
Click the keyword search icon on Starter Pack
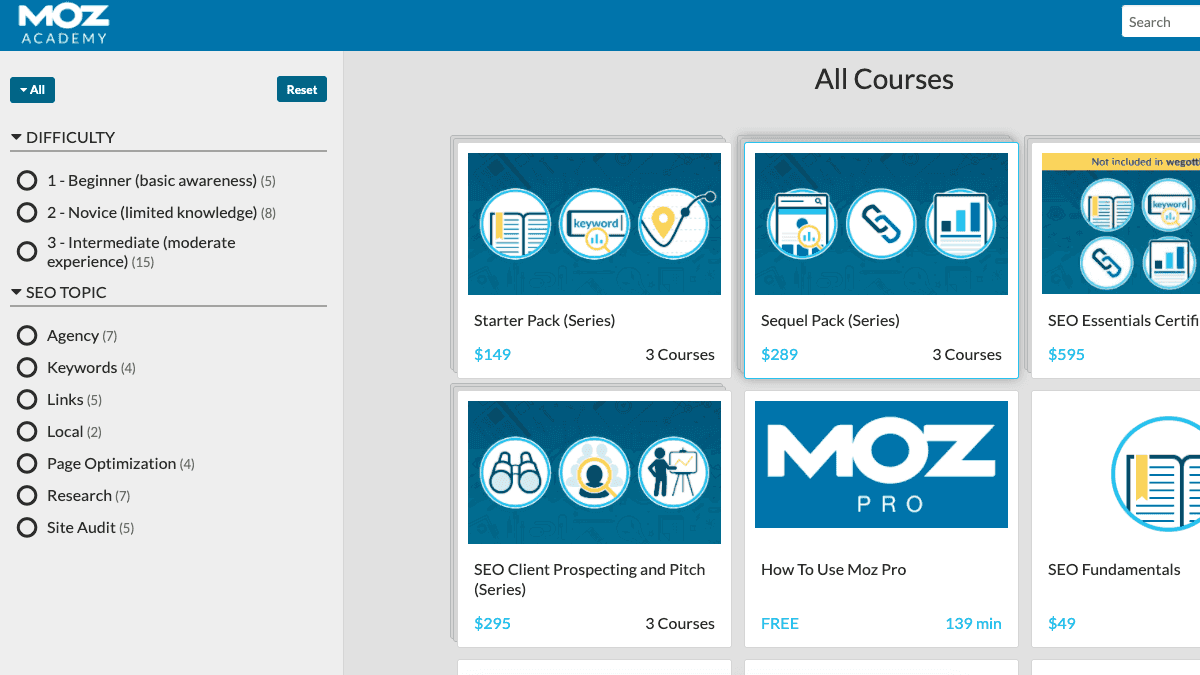click(x=594, y=224)
